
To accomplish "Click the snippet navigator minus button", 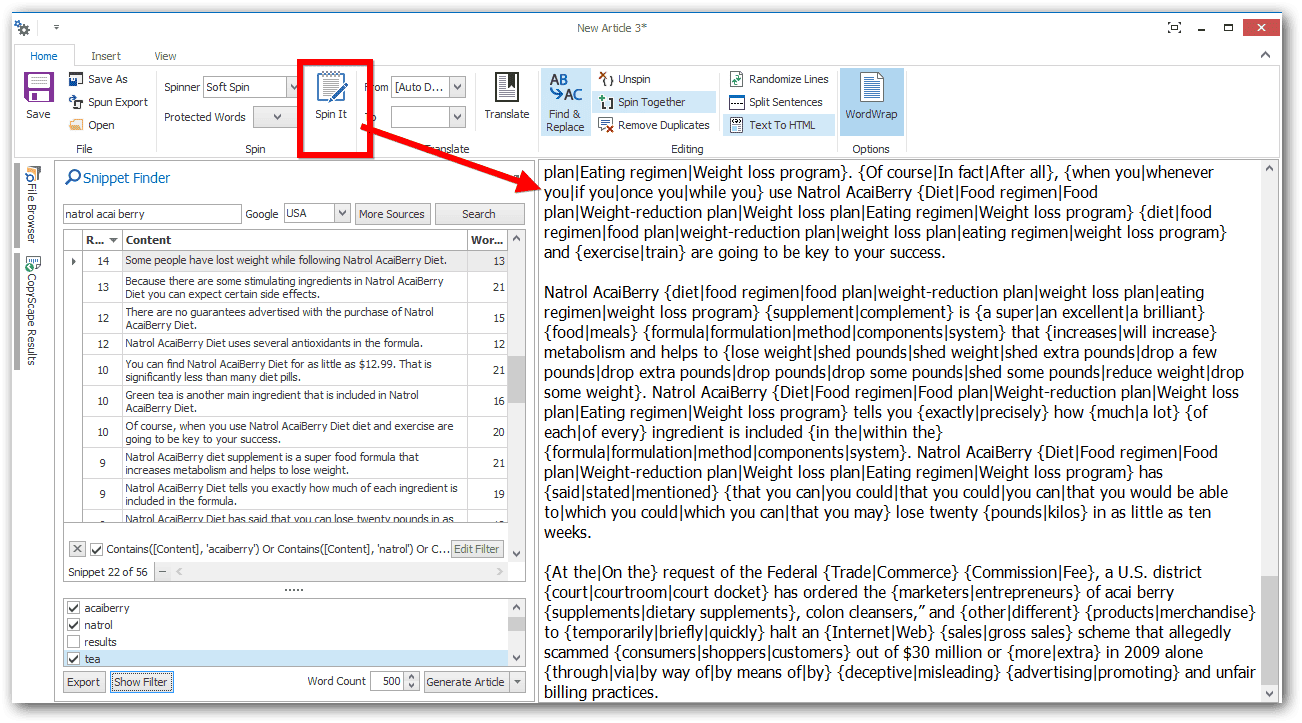I will coord(163,572).
